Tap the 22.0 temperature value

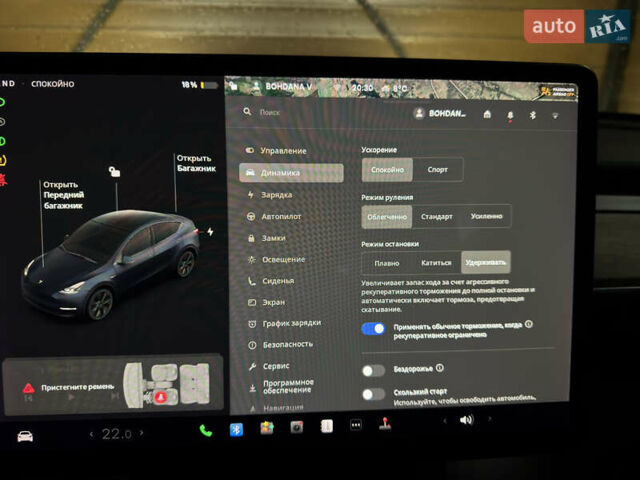[x=116, y=433]
